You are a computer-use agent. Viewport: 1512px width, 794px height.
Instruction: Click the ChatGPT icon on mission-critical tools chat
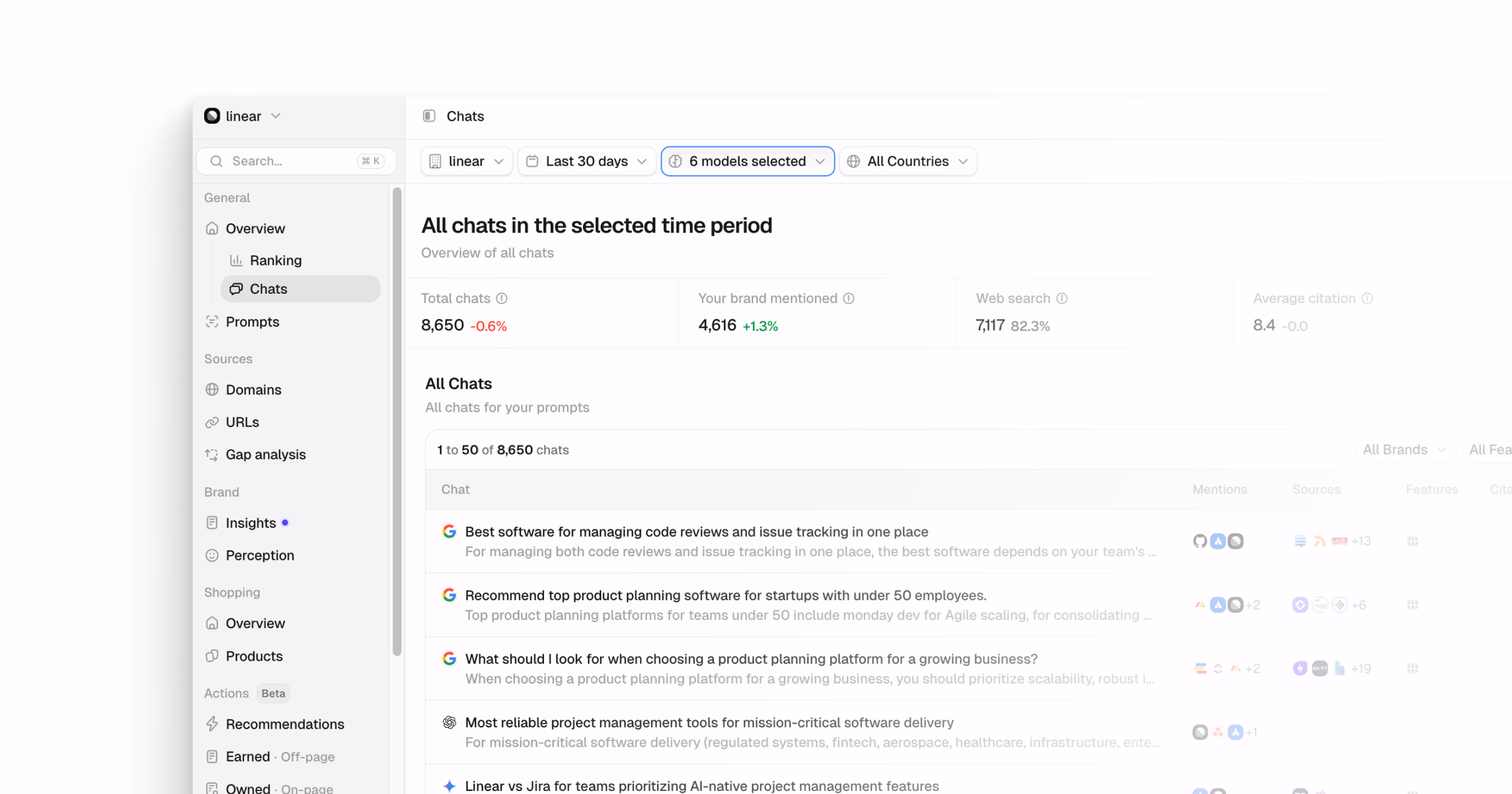(x=449, y=723)
